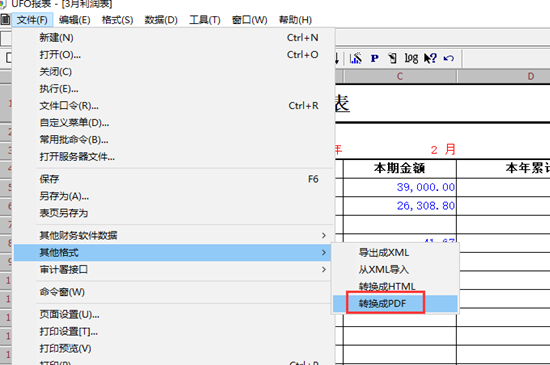Click the undo arrow toolbar icon
This screenshot has width=550, height=365.
pyautogui.click(x=449, y=58)
